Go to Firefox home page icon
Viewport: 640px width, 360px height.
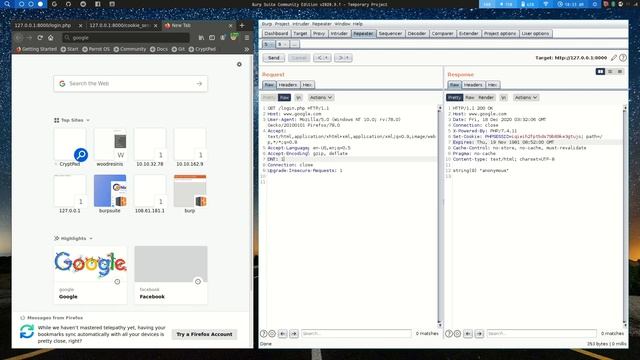coord(51,38)
